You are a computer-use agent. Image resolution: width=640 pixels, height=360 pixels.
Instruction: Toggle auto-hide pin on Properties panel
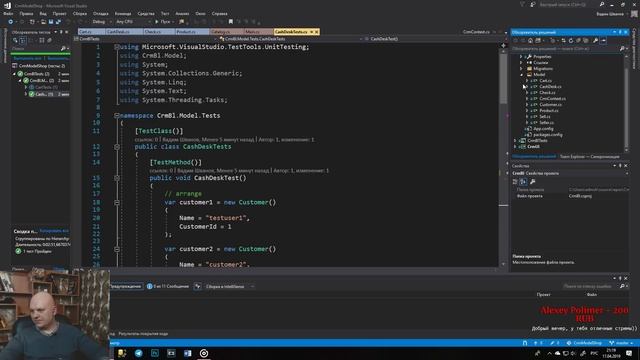pyautogui.click(x=620, y=166)
